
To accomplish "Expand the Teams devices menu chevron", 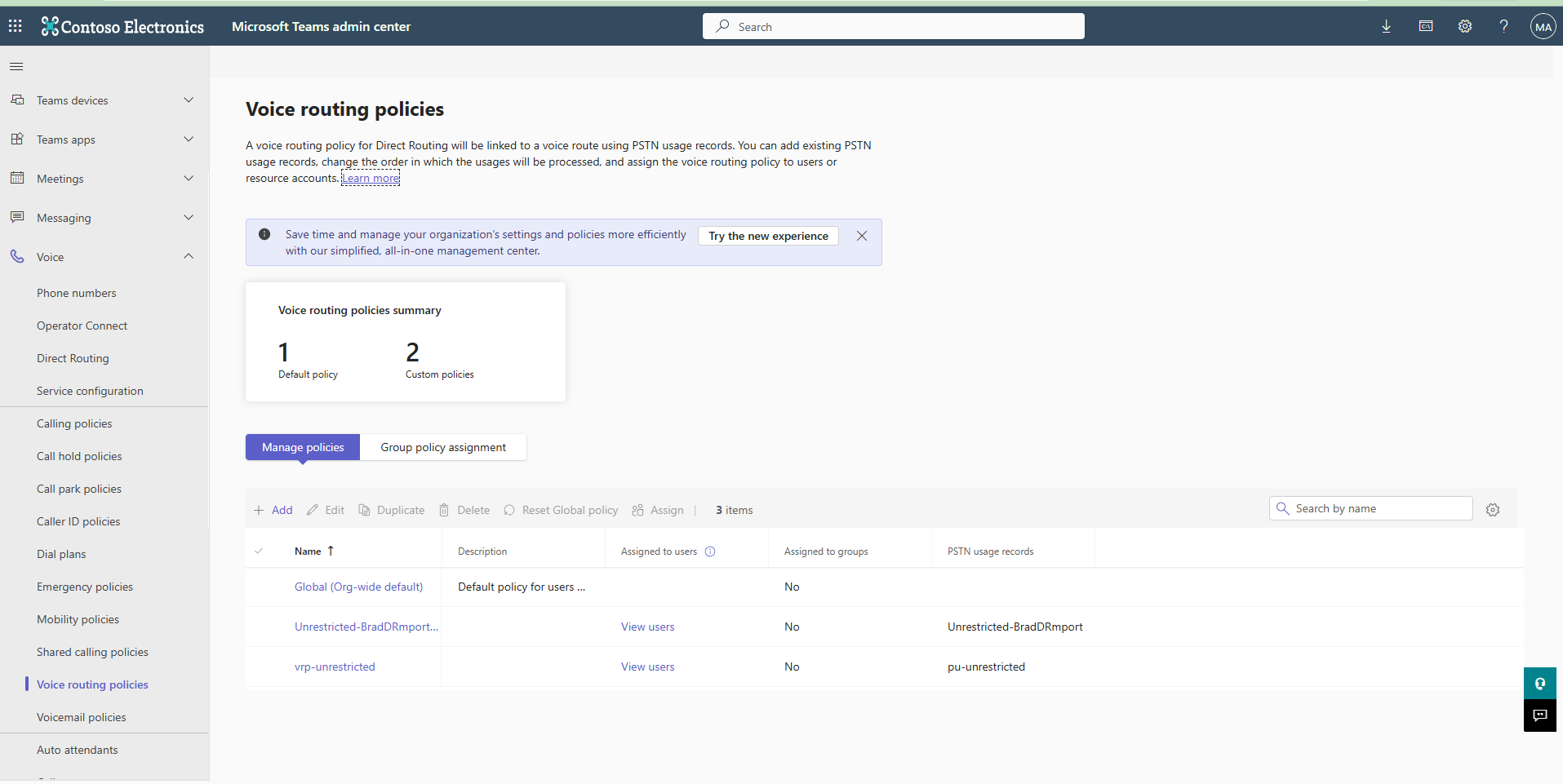I will point(189,100).
